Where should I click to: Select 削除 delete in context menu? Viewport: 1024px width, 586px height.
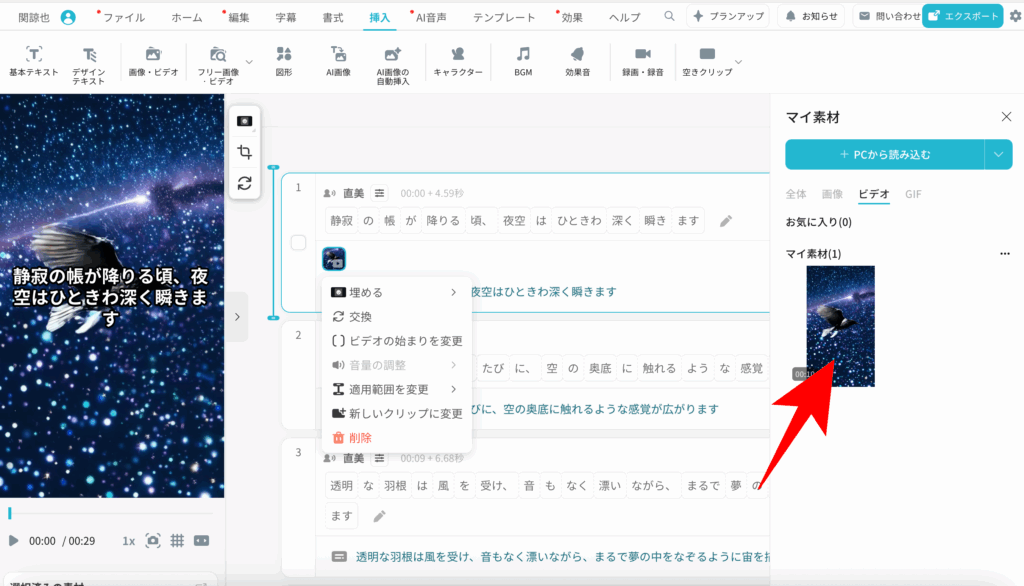[x=396, y=438]
